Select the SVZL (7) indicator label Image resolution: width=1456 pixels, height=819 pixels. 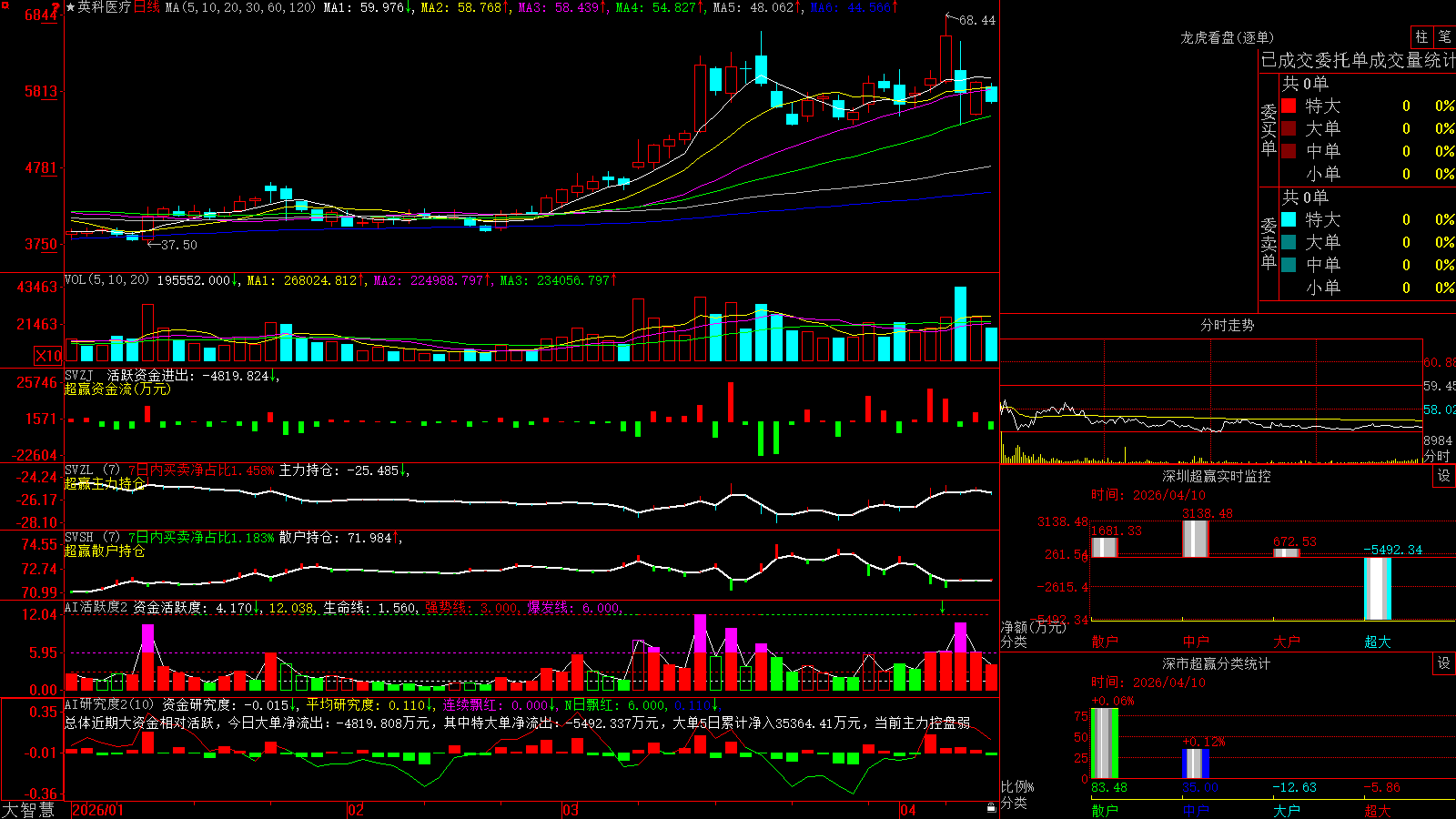pos(92,470)
